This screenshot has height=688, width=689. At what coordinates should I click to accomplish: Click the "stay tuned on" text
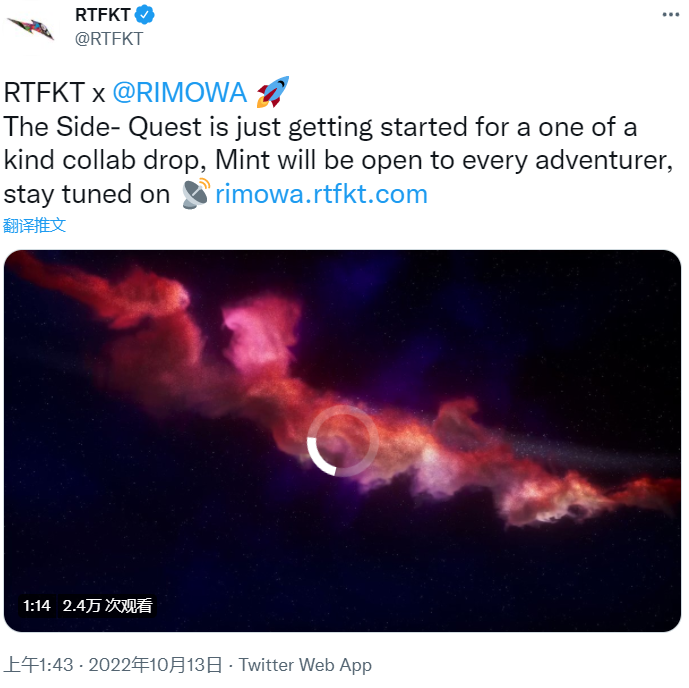click(87, 194)
